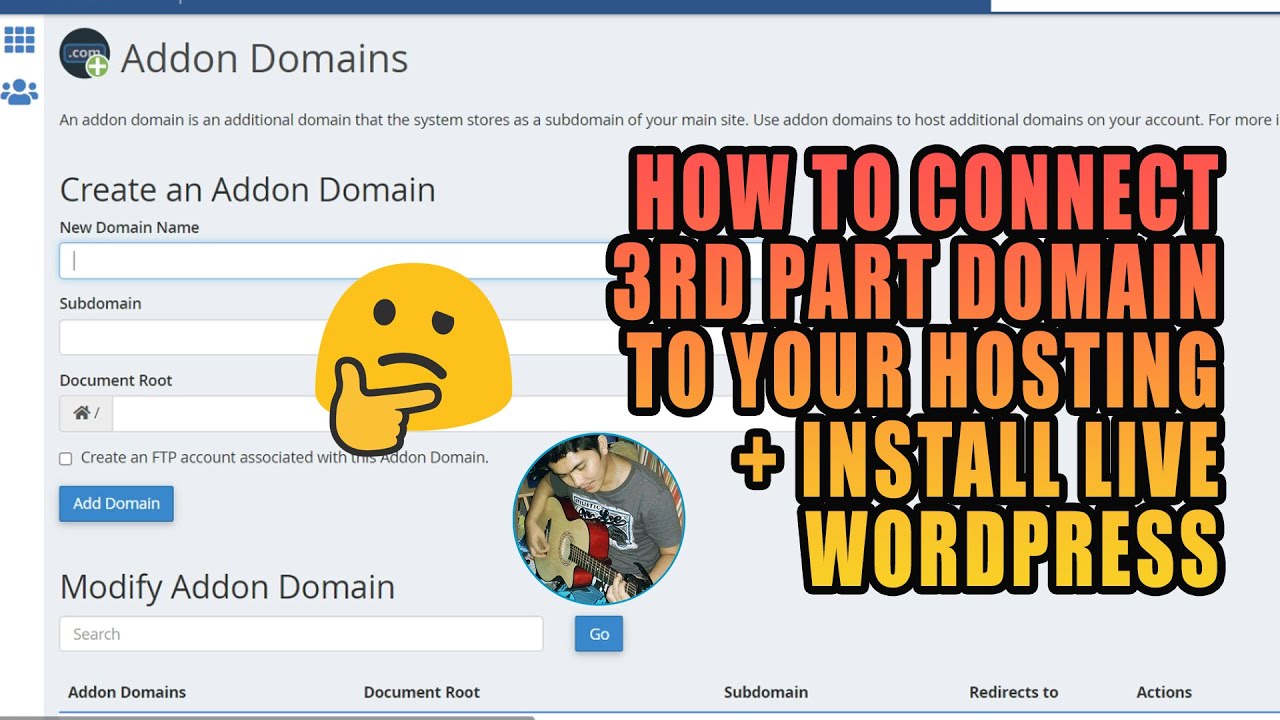Click the guitar player profile picture
This screenshot has height=720, width=1280.
pos(598,518)
